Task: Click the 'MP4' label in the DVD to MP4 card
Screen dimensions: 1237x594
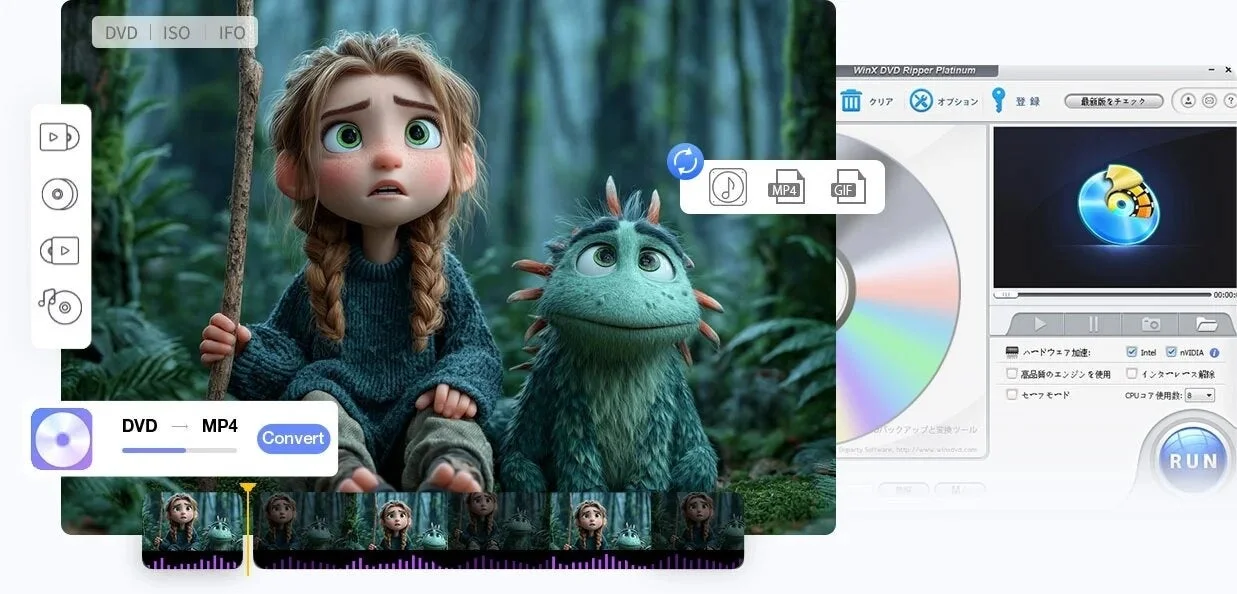Action: (x=220, y=426)
